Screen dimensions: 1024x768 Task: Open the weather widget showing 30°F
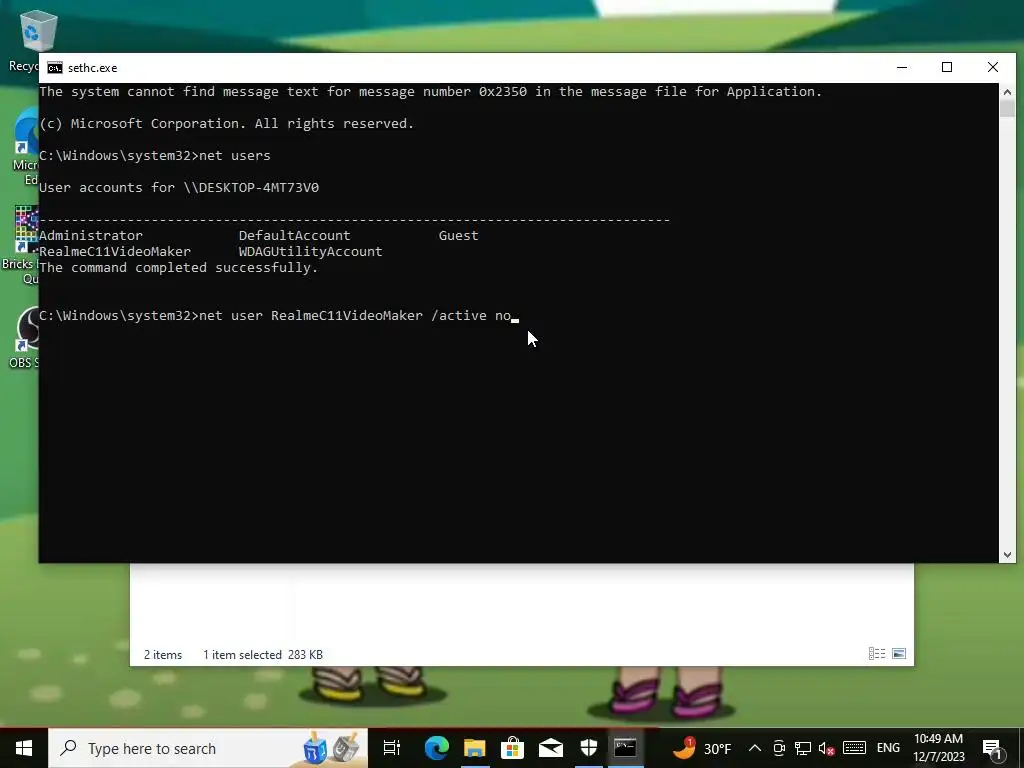point(702,748)
